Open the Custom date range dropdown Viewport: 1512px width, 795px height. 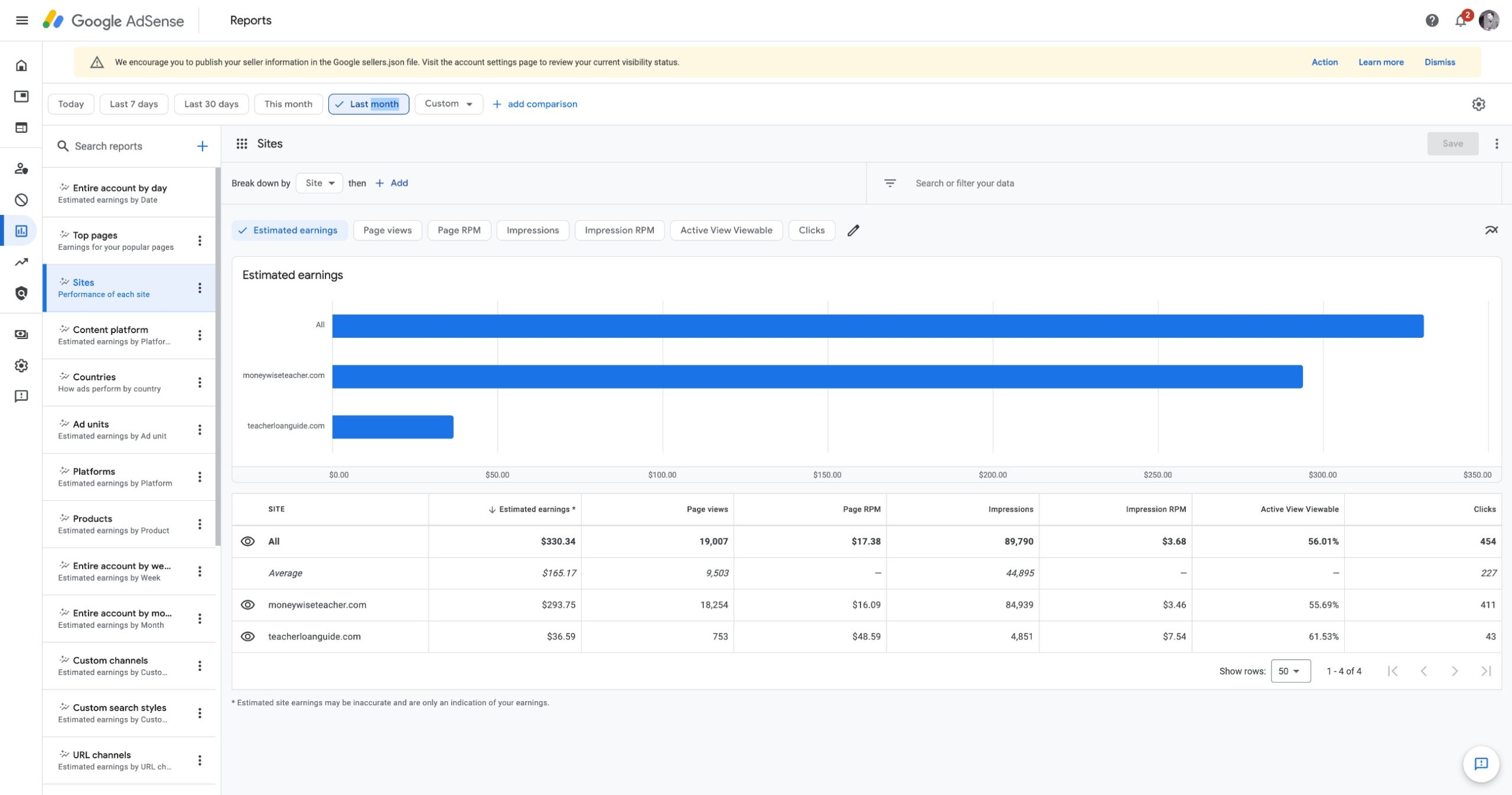[448, 104]
